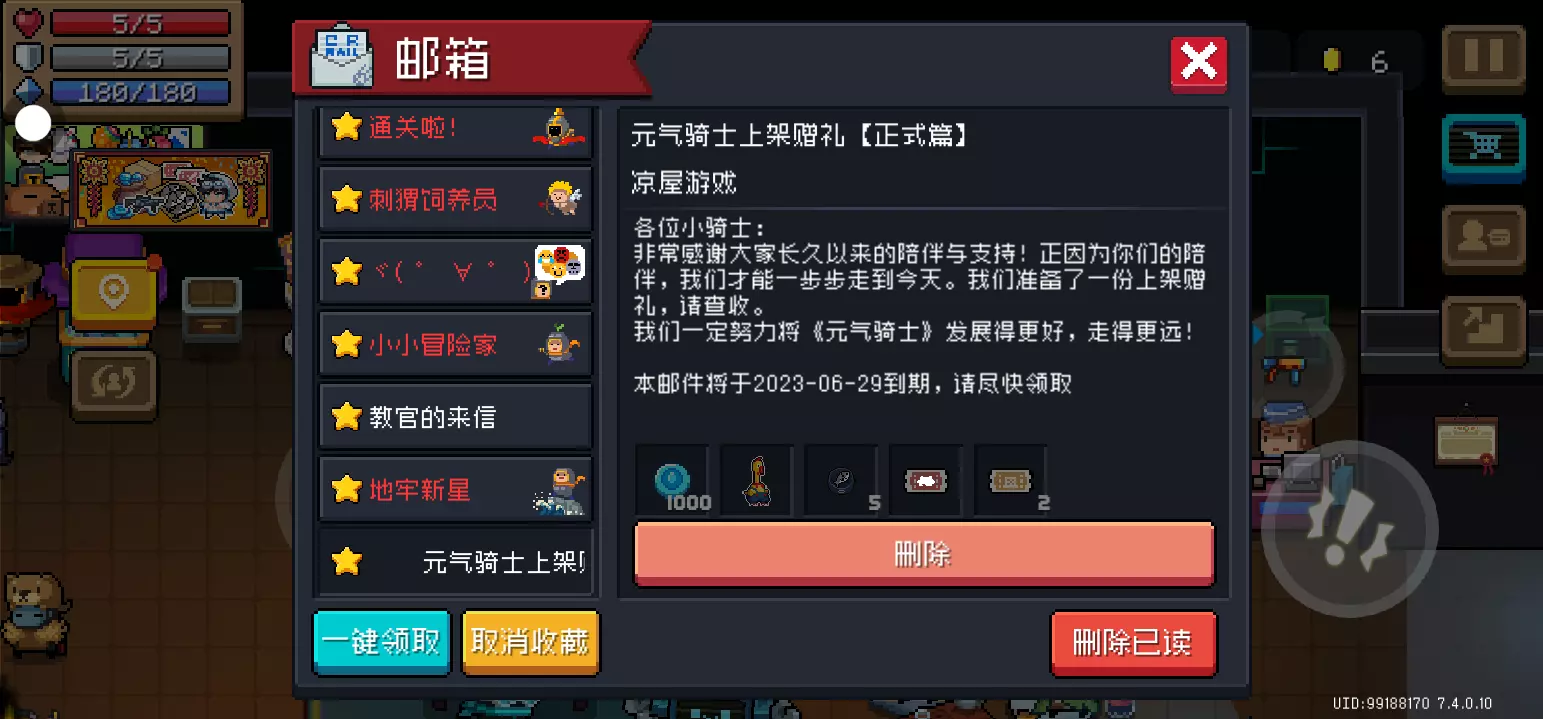The height and width of the screenshot is (719, 1543).
Task: Close the mailbox with red X
Action: 1198,64
